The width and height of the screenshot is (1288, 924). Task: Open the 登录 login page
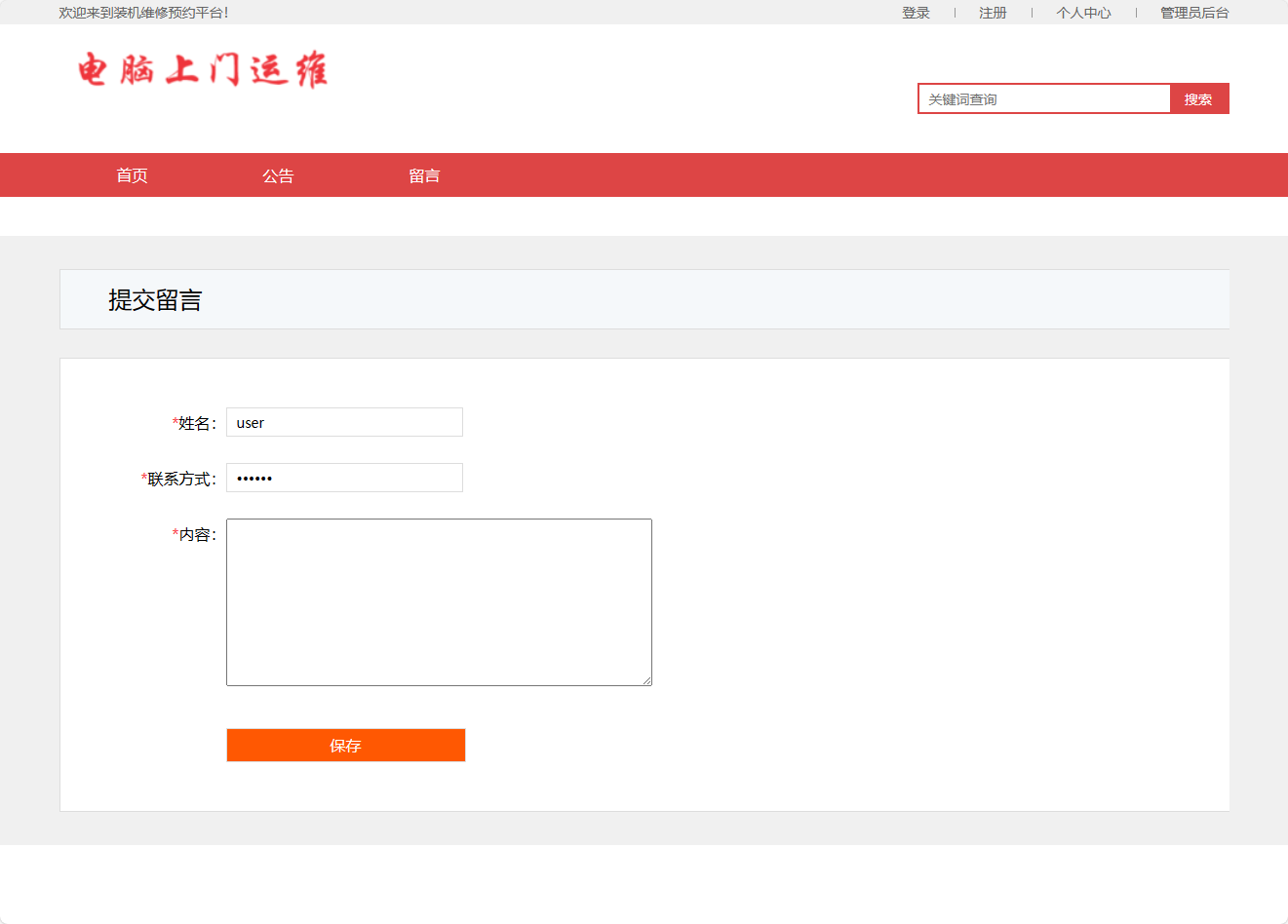(916, 12)
